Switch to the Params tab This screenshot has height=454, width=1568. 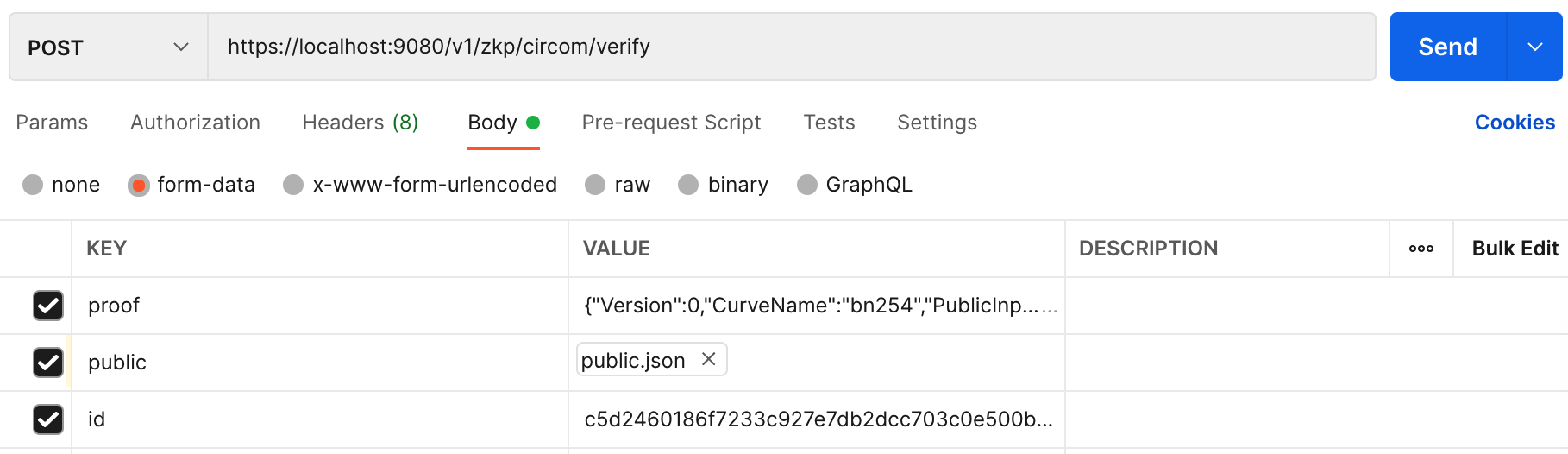[x=52, y=123]
